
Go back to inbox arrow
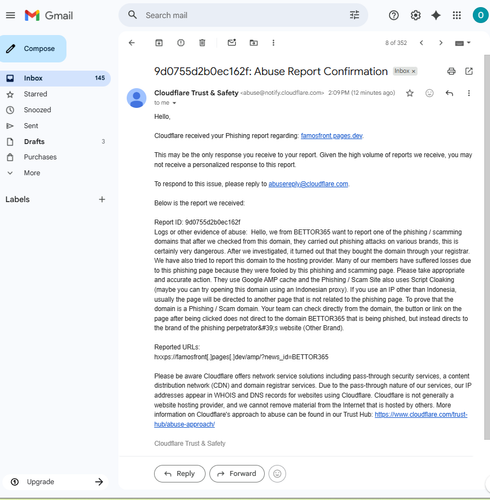[x=132, y=43]
